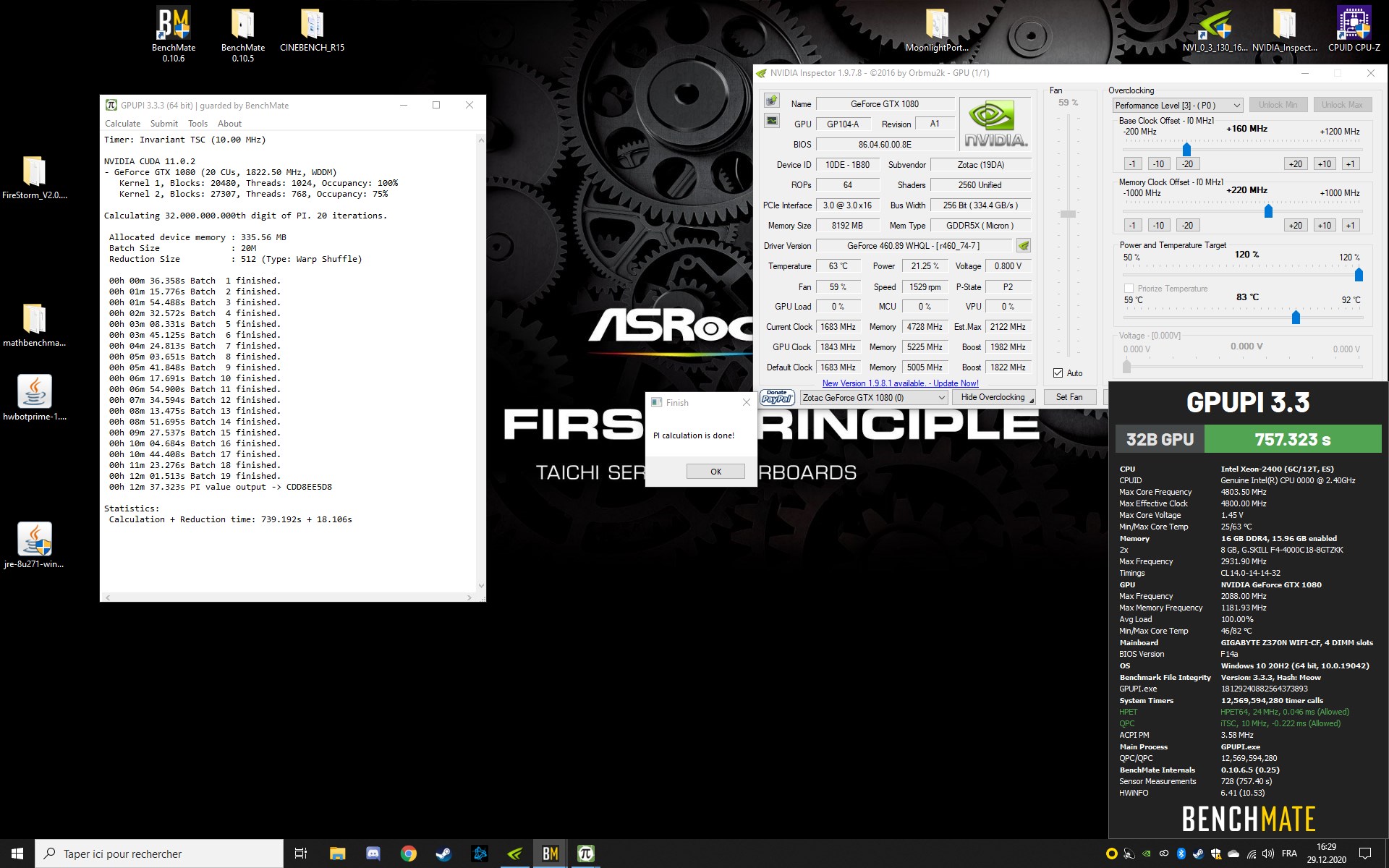1389x868 pixels.
Task: Click Unlock Min button
Action: (x=1278, y=105)
